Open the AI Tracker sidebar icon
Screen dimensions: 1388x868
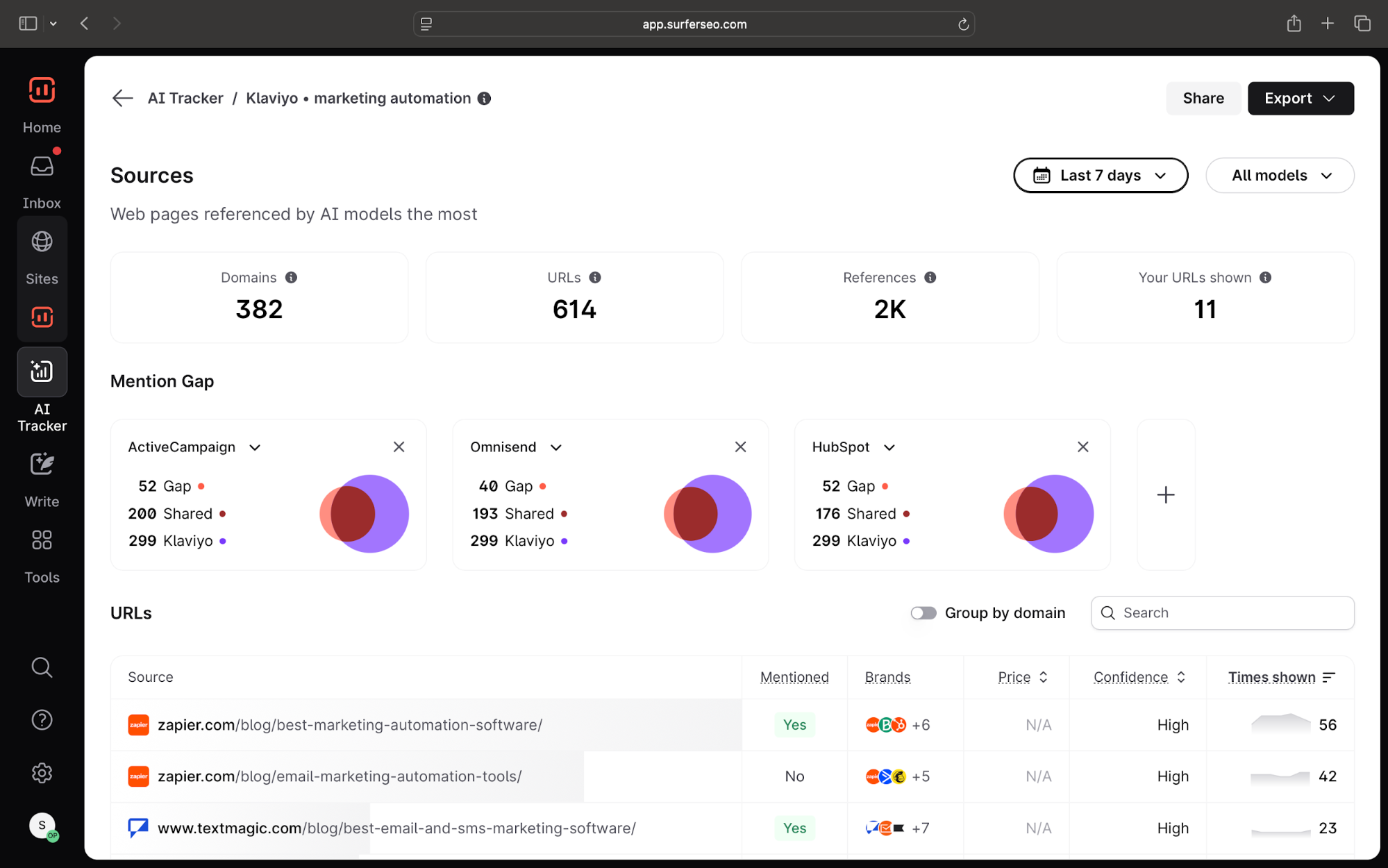(42, 372)
